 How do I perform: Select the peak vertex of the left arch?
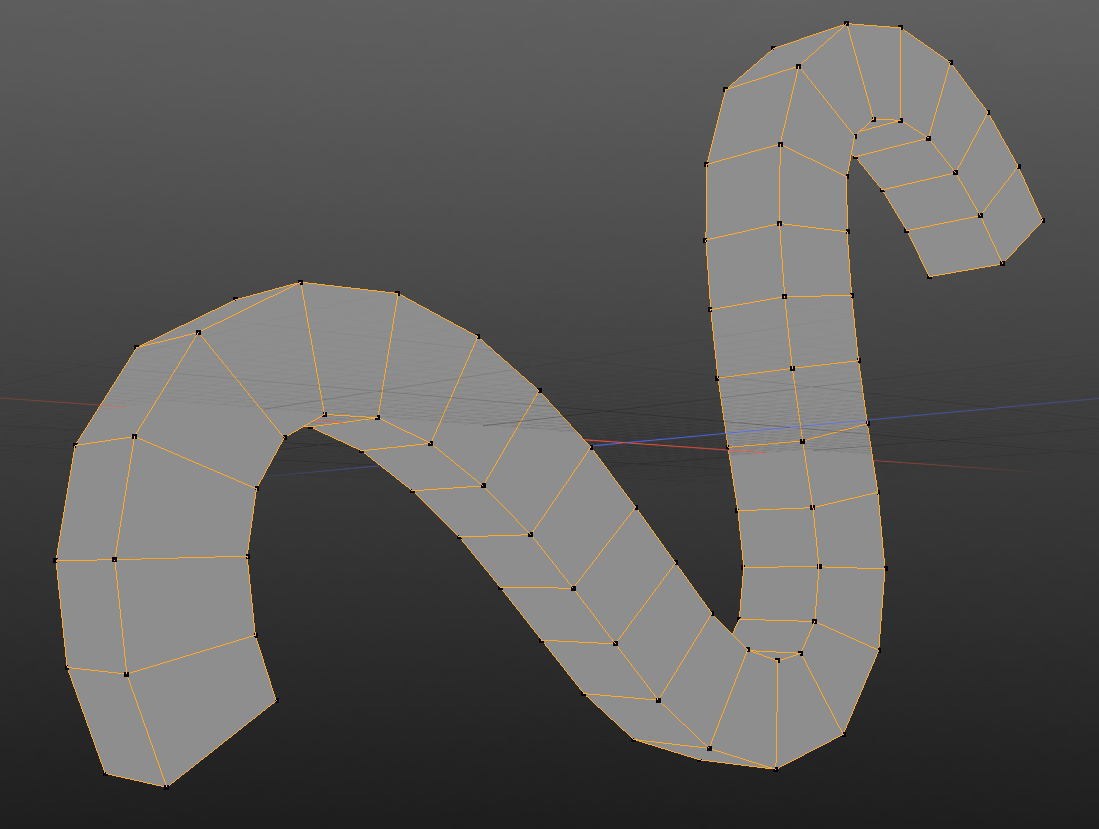301,283
